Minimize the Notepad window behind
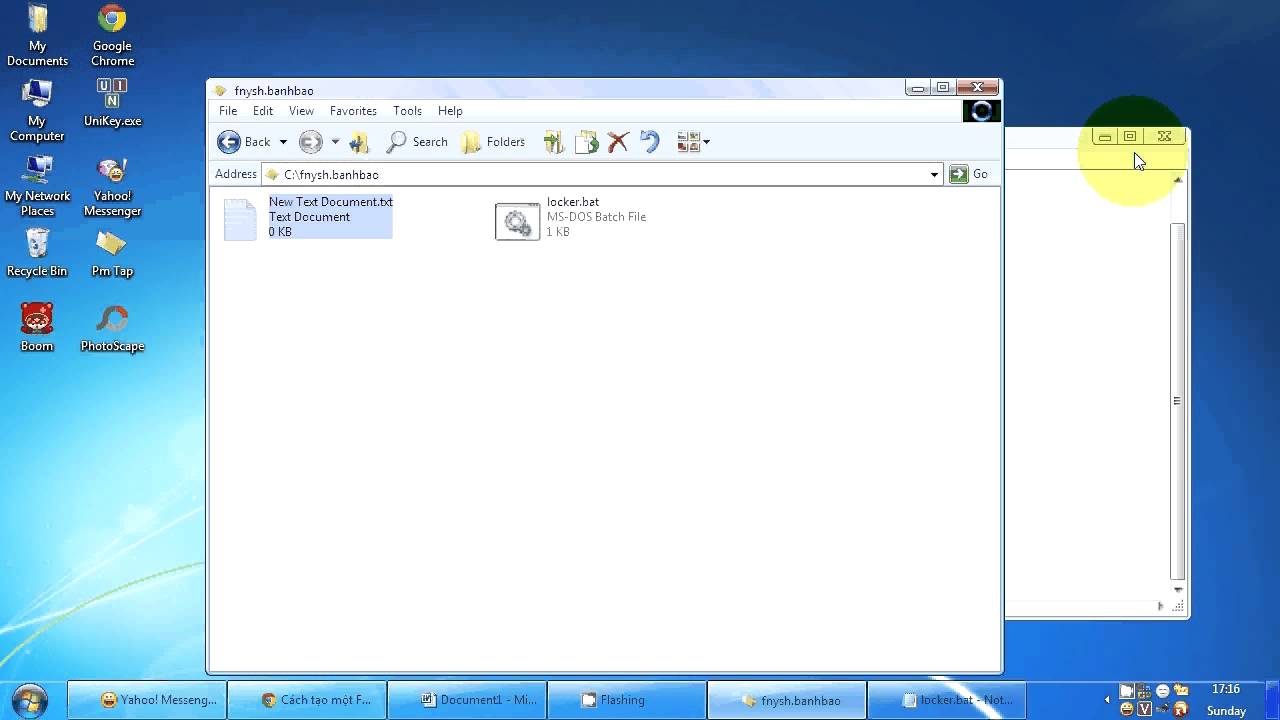Image resolution: width=1280 pixels, height=720 pixels. [x=1105, y=136]
